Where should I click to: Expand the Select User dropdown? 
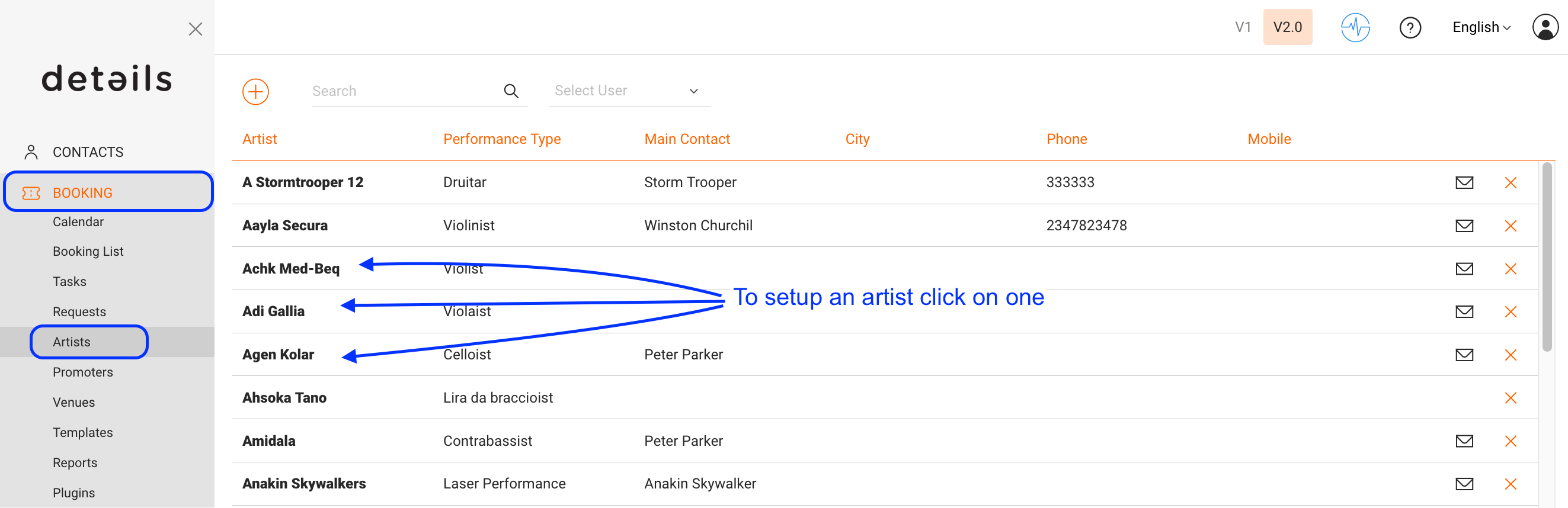point(629,91)
